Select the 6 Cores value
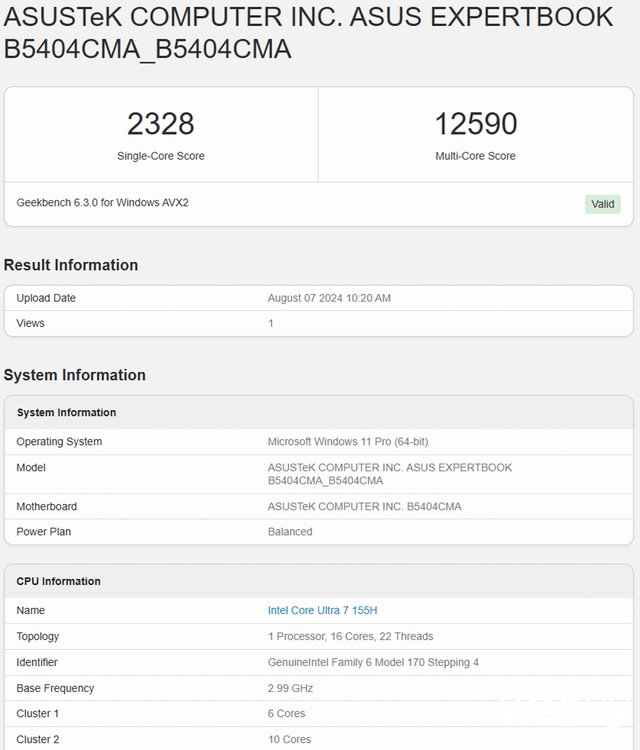Screen dimensions: 640x750 (287, 714)
